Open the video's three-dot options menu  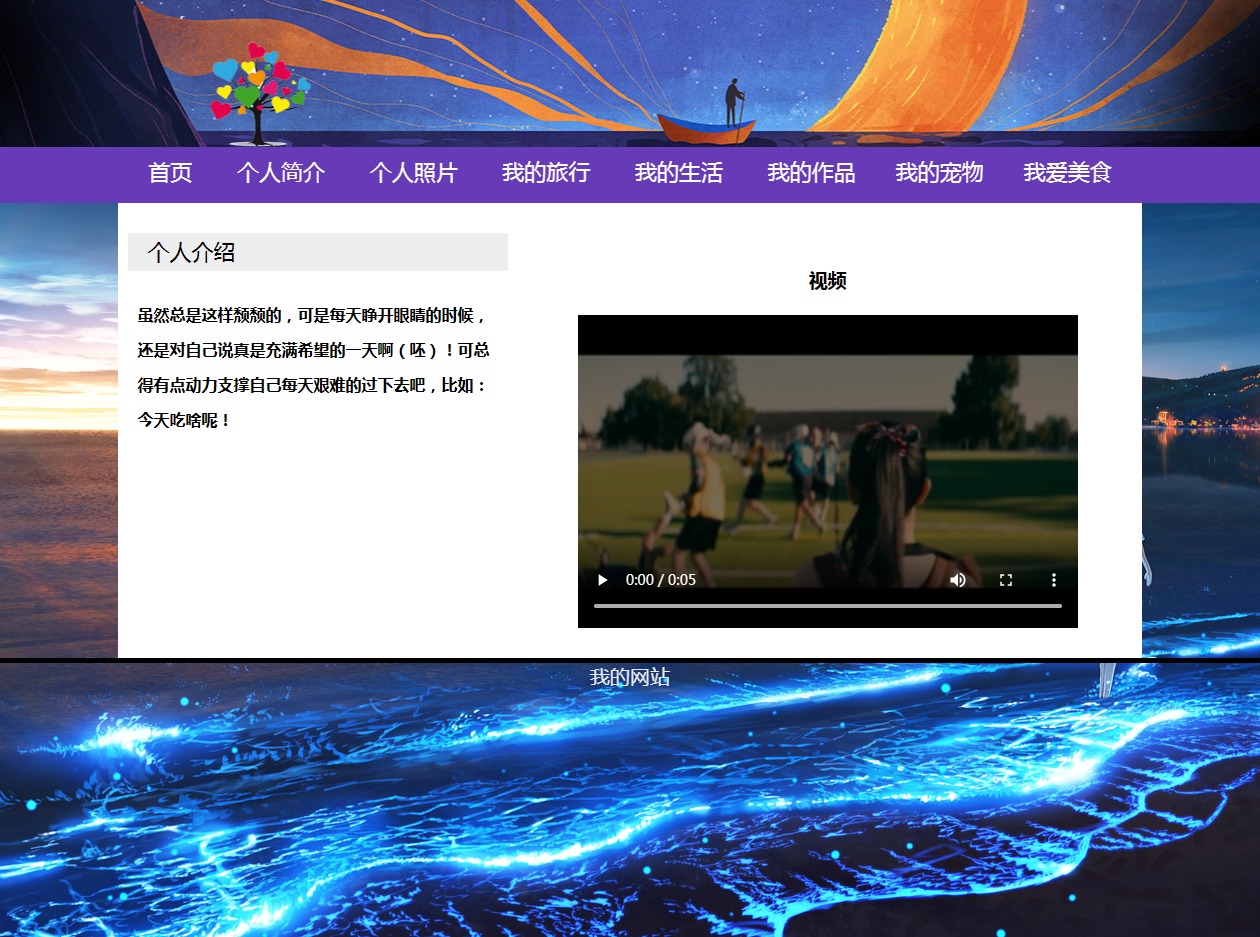pos(1053,580)
